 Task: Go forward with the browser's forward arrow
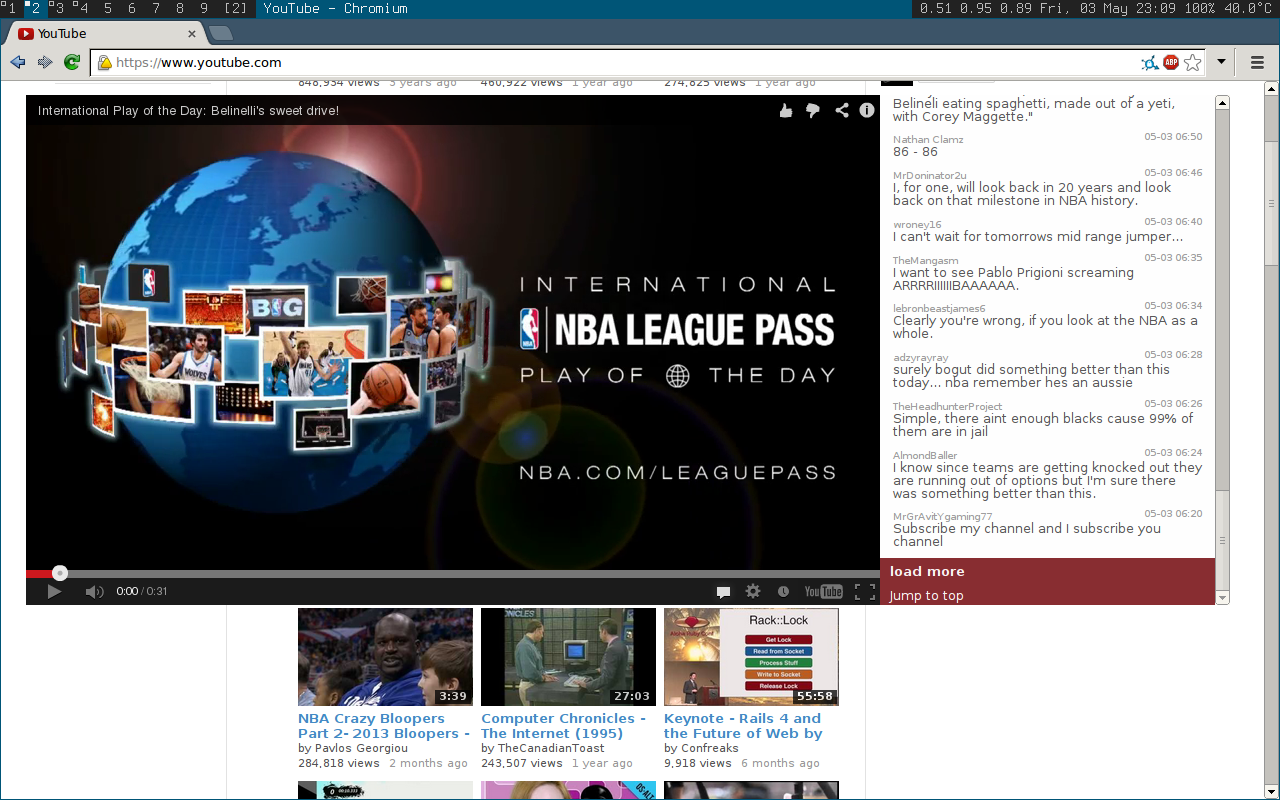[x=45, y=62]
